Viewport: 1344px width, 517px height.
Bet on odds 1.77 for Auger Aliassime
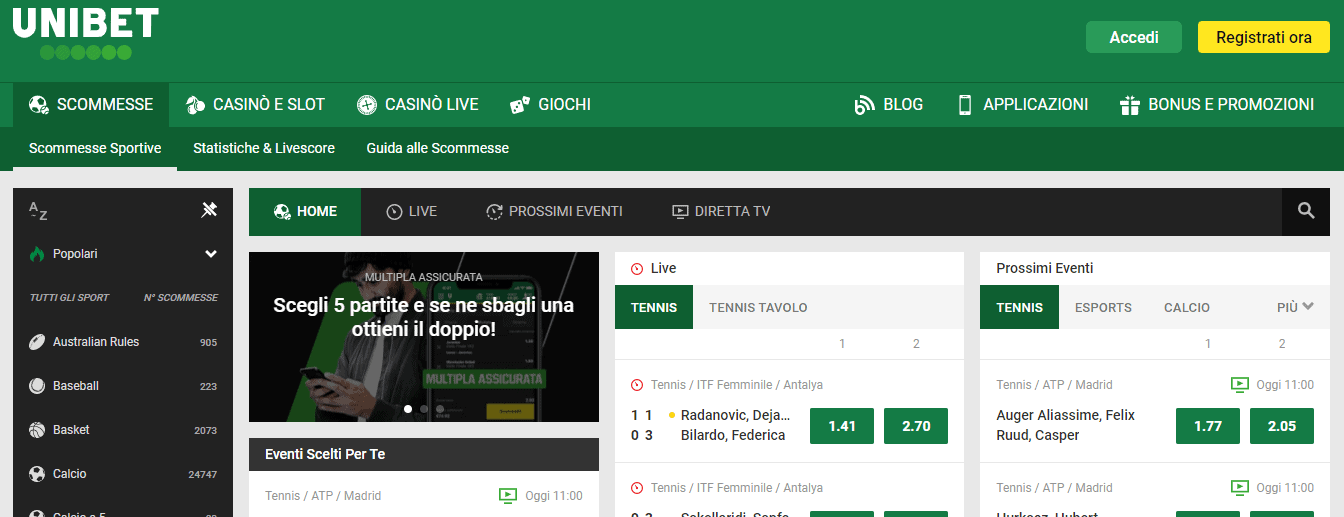[x=1208, y=426]
